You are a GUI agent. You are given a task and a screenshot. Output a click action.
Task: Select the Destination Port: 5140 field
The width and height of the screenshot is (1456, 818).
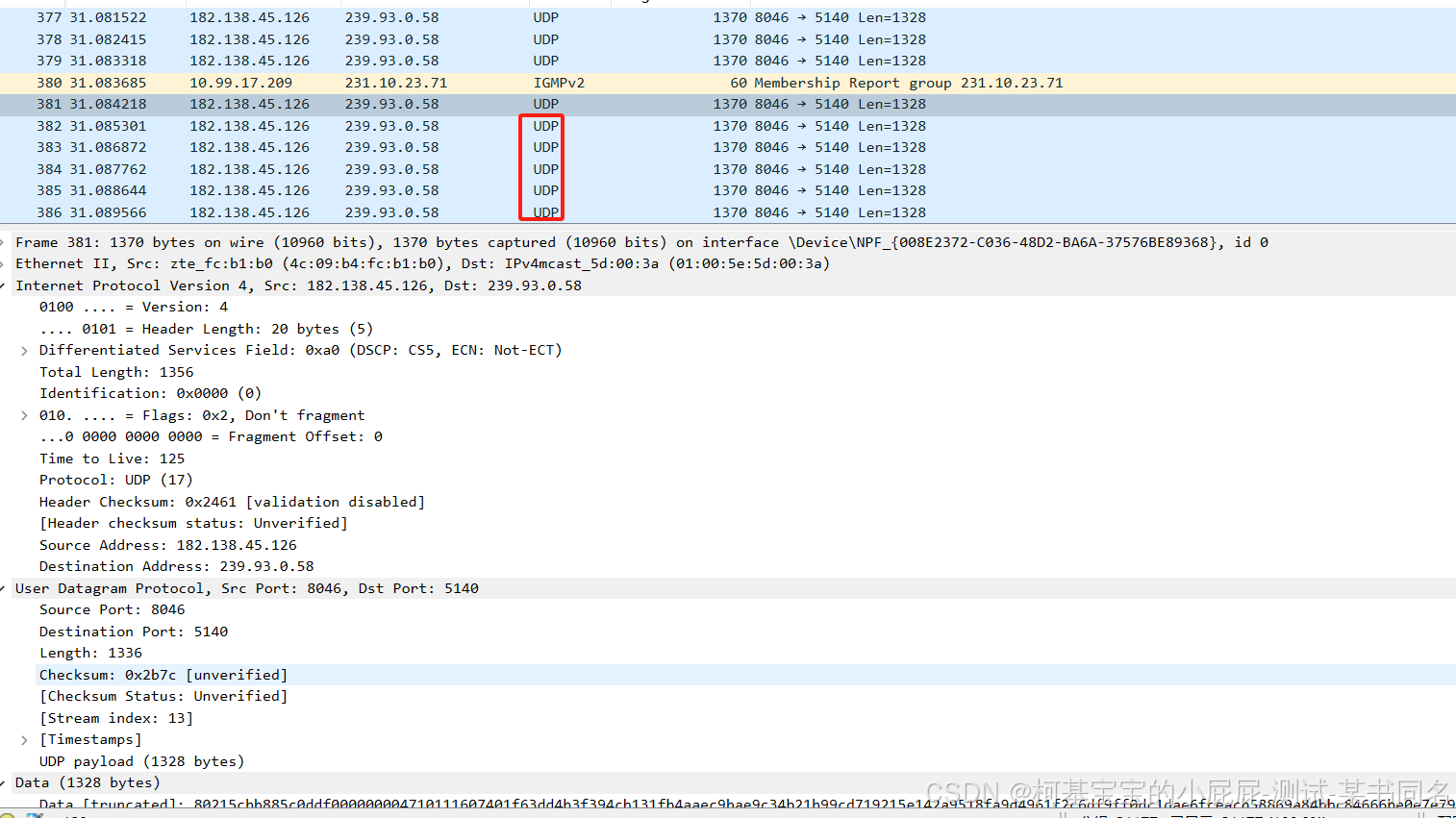click(134, 632)
